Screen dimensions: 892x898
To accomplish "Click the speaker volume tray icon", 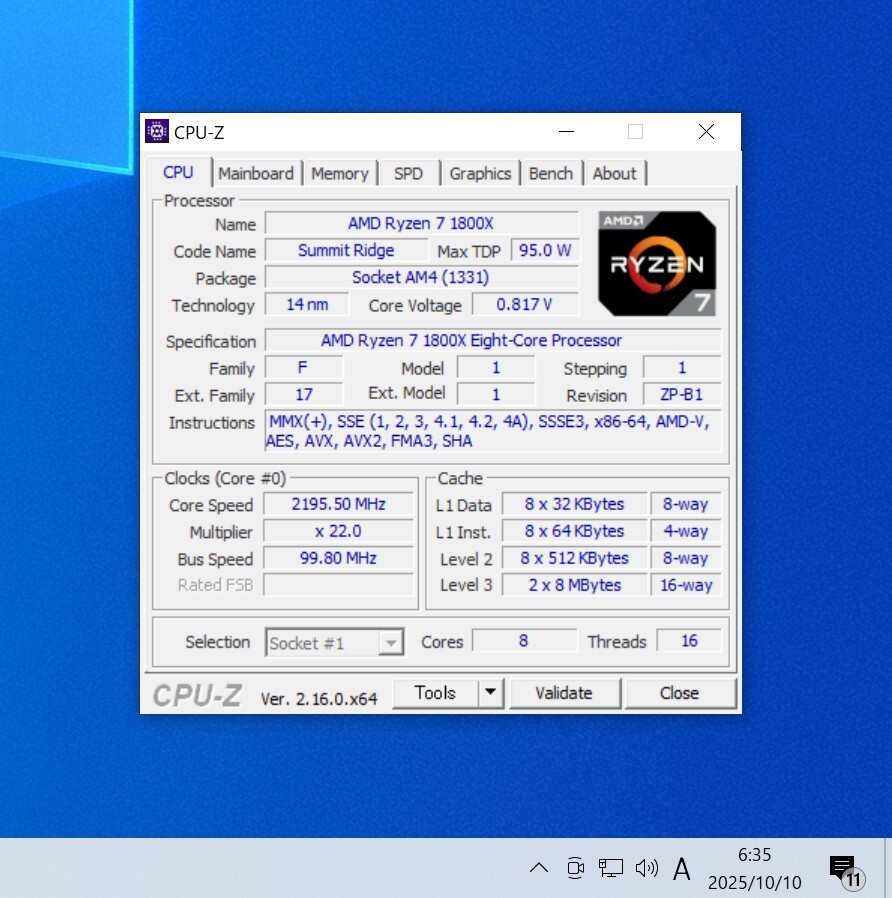I will click(646, 868).
